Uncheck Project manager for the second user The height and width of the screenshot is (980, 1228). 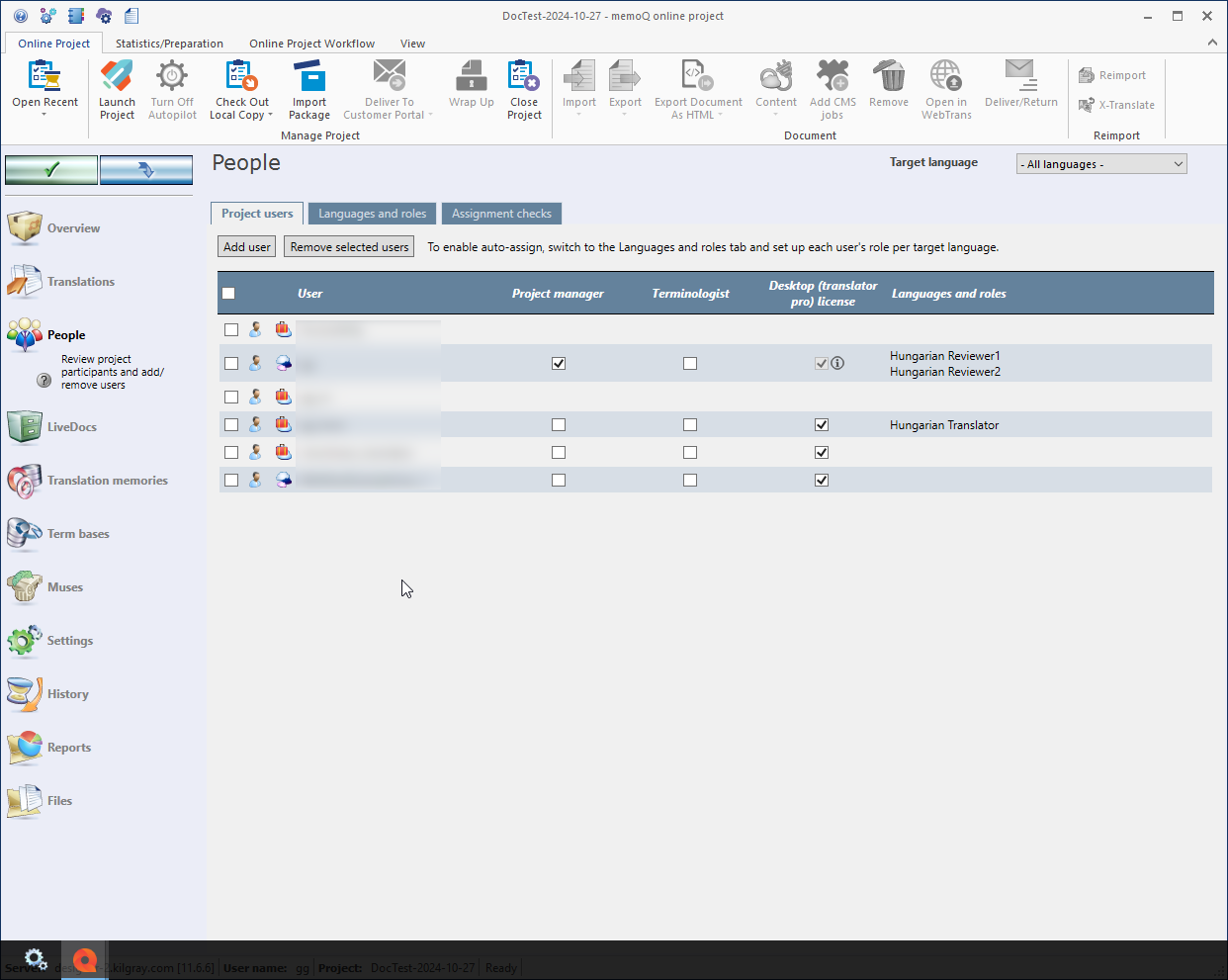point(559,363)
